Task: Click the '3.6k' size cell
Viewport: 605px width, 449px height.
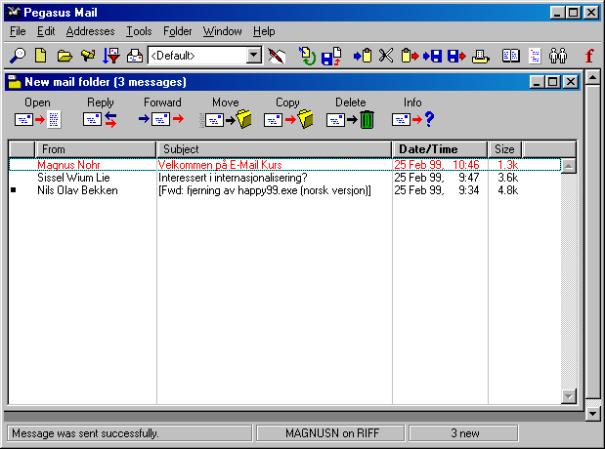Action: click(x=507, y=177)
